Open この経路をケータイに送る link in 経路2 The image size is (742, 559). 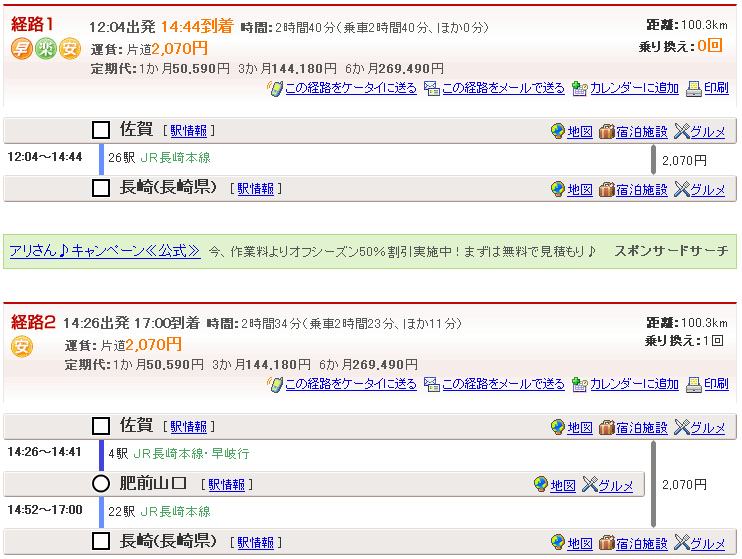[351, 384]
